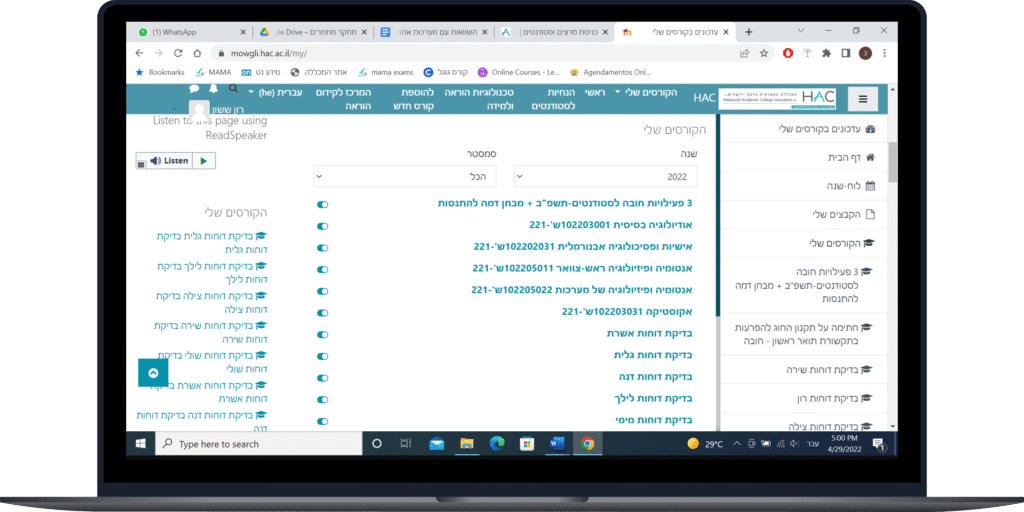The height and width of the screenshot is (512, 1024).
Task: Open דף הבית home icon in sidebar
Action: click(869, 157)
